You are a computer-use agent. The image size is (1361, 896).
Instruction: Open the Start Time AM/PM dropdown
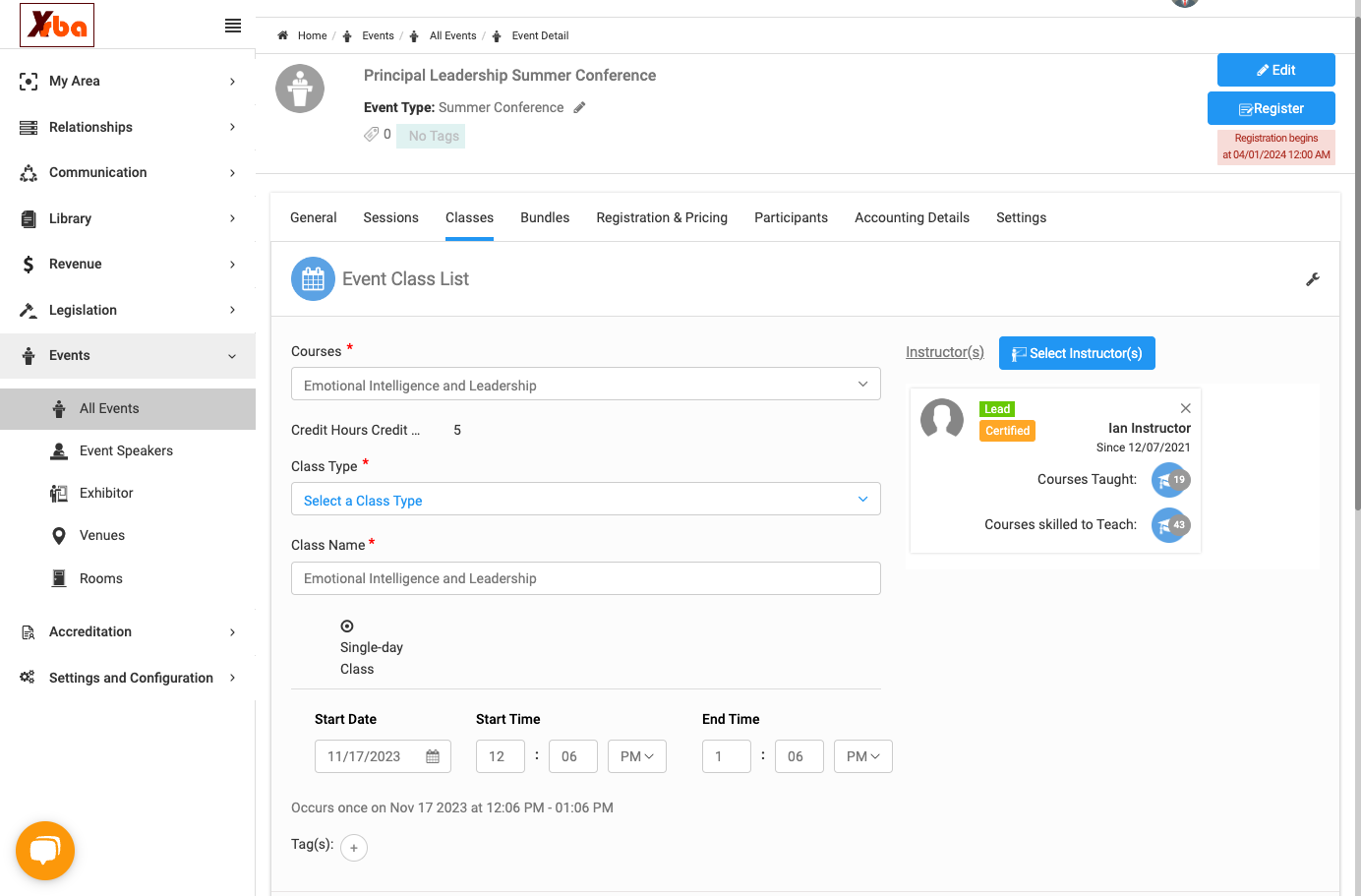point(637,756)
